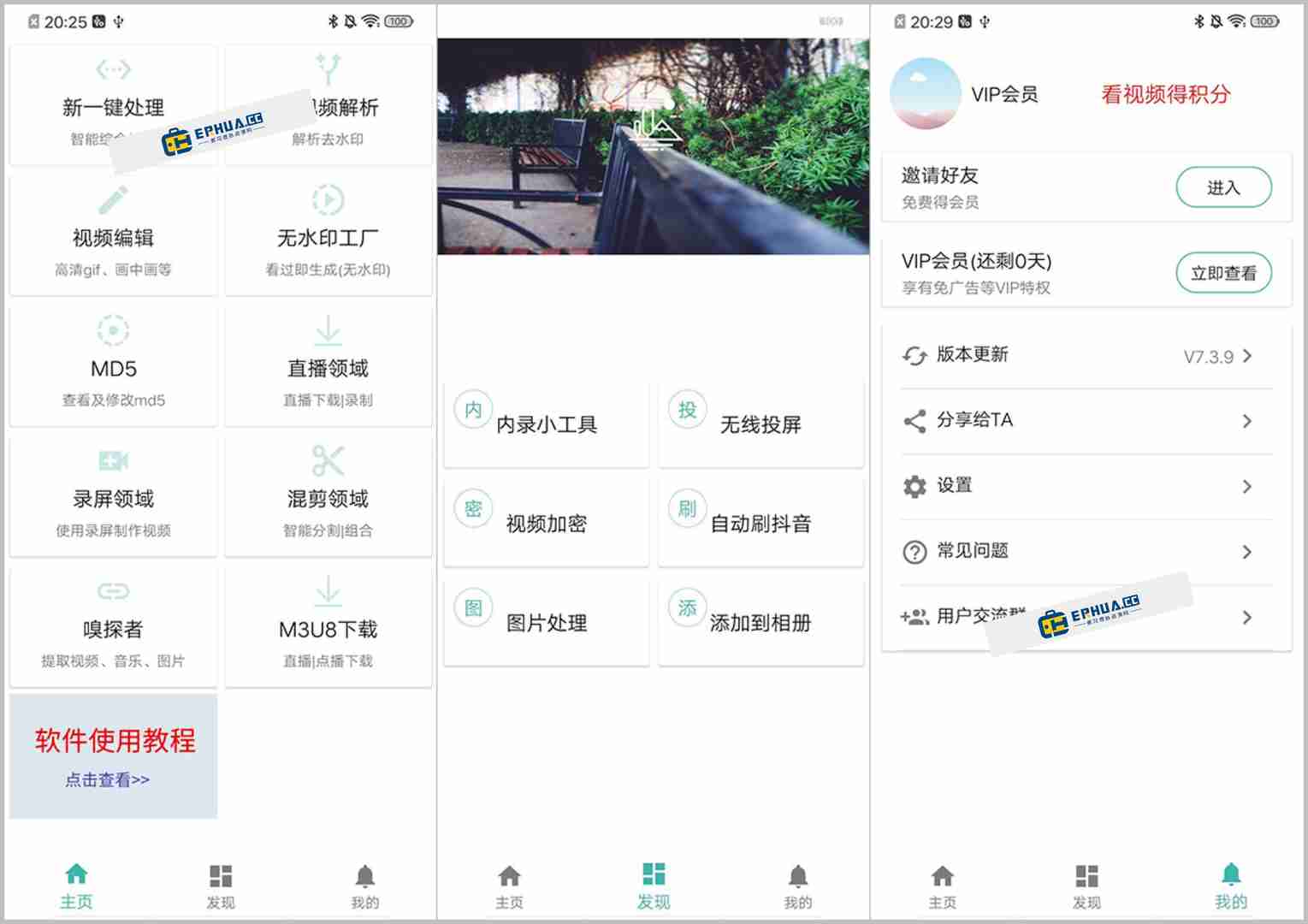
Task: Open the 嗅探者 media sniffer tool
Action: point(113,625)
